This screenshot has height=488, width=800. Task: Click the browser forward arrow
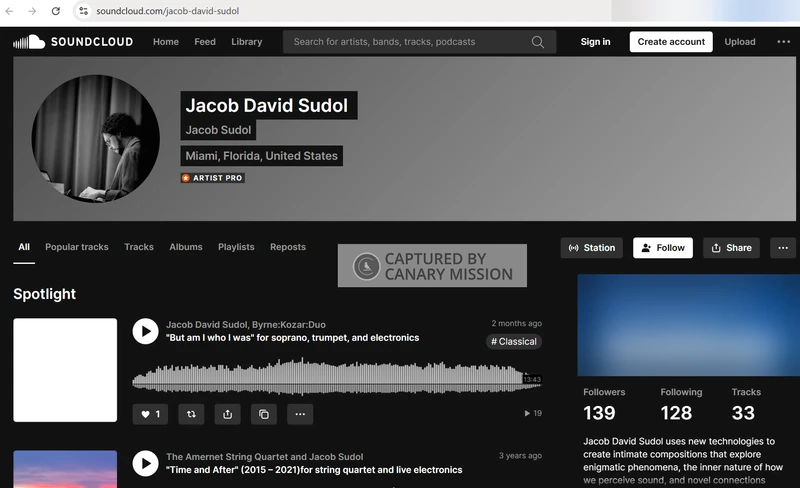(32, 11)
